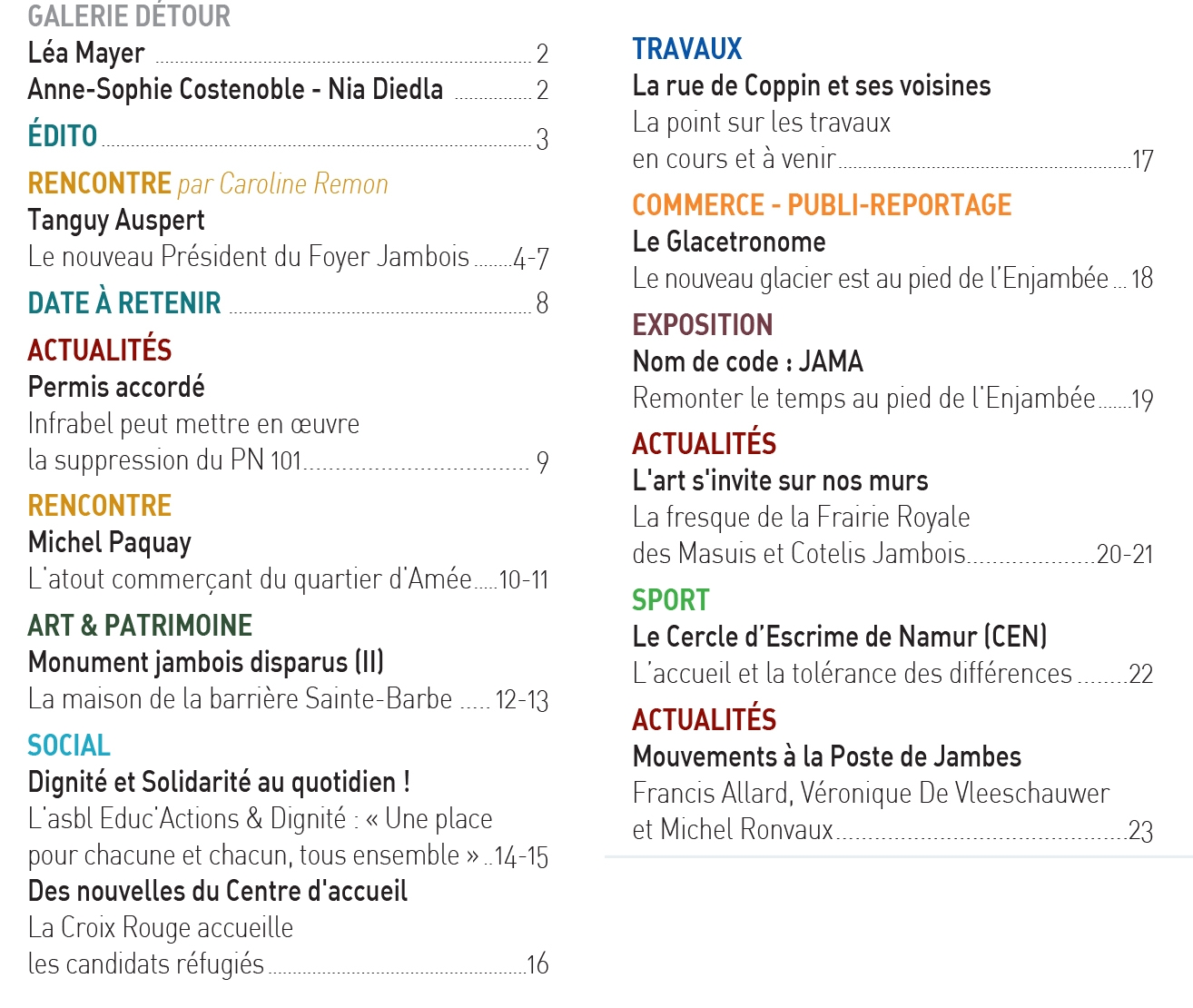Open Dignité et Solidarité au quotidien article
The image size is (1193, 1008).
pos(219,782)
